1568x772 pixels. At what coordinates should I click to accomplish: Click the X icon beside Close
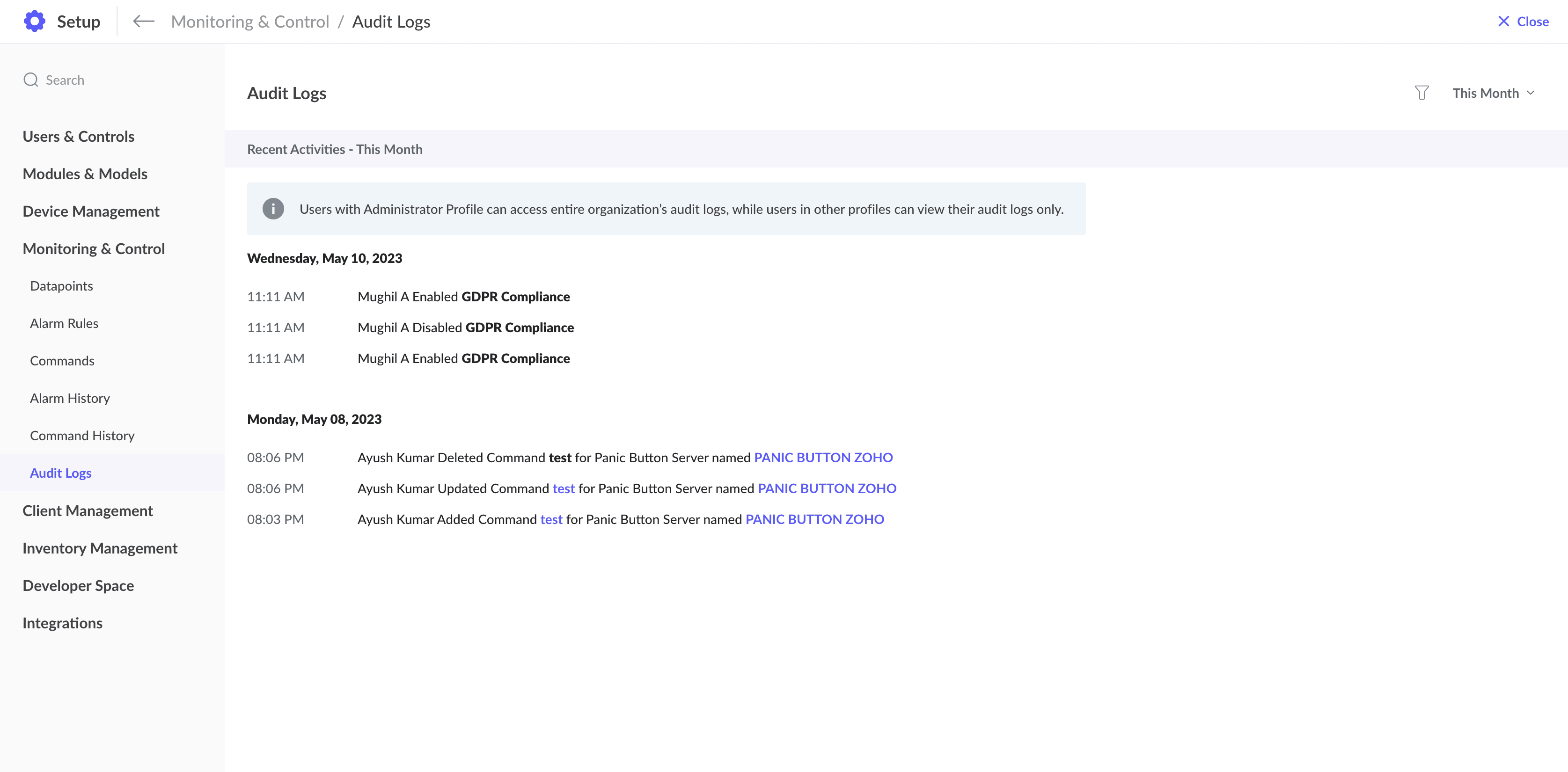(x=1503, y=22)
